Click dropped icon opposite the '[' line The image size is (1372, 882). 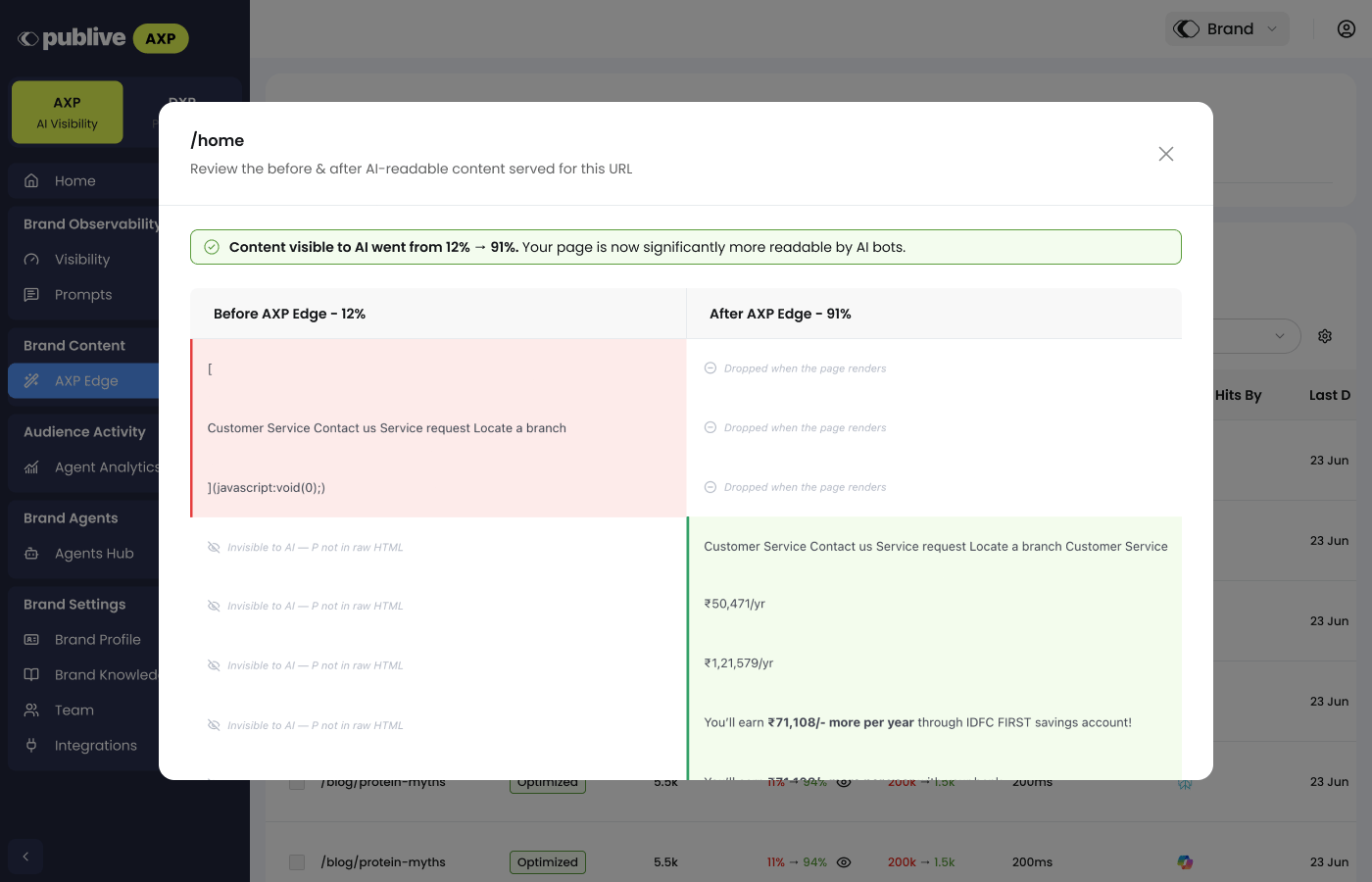click(x=710, y=368)
